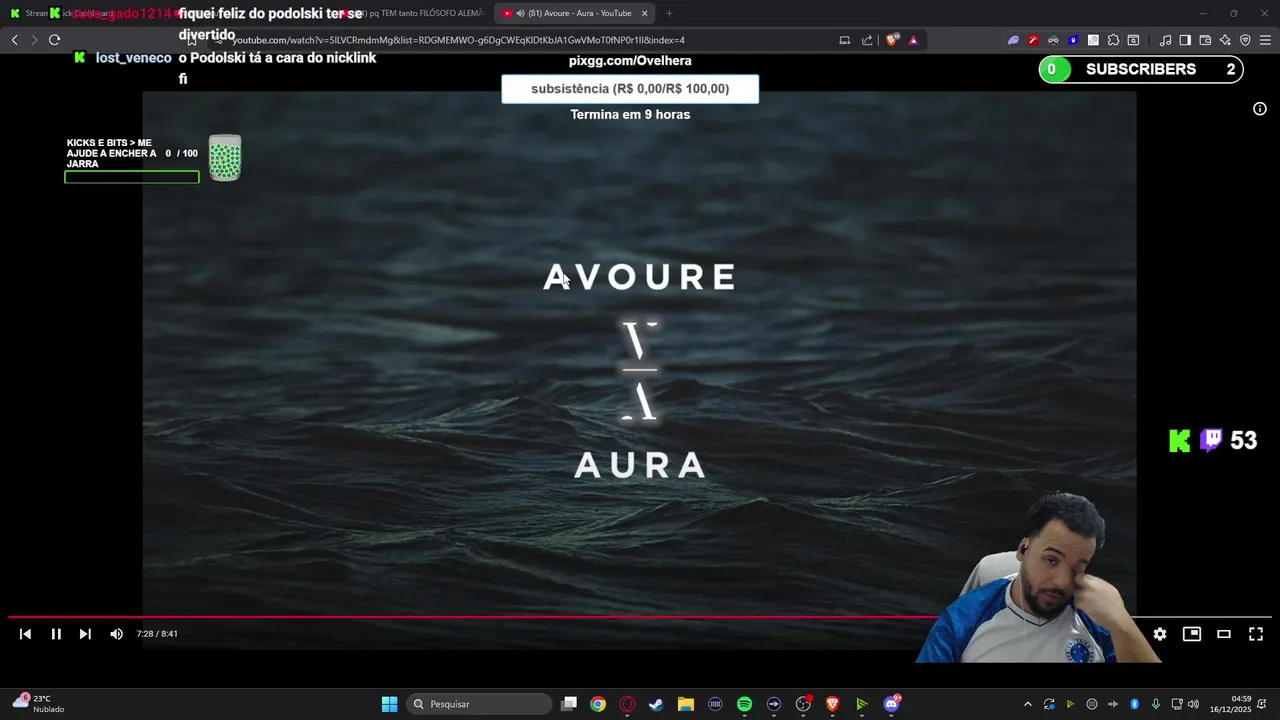Skip to the next video in playlist
The height and width of the screenshot is (720, 1280).
(85, 634)
